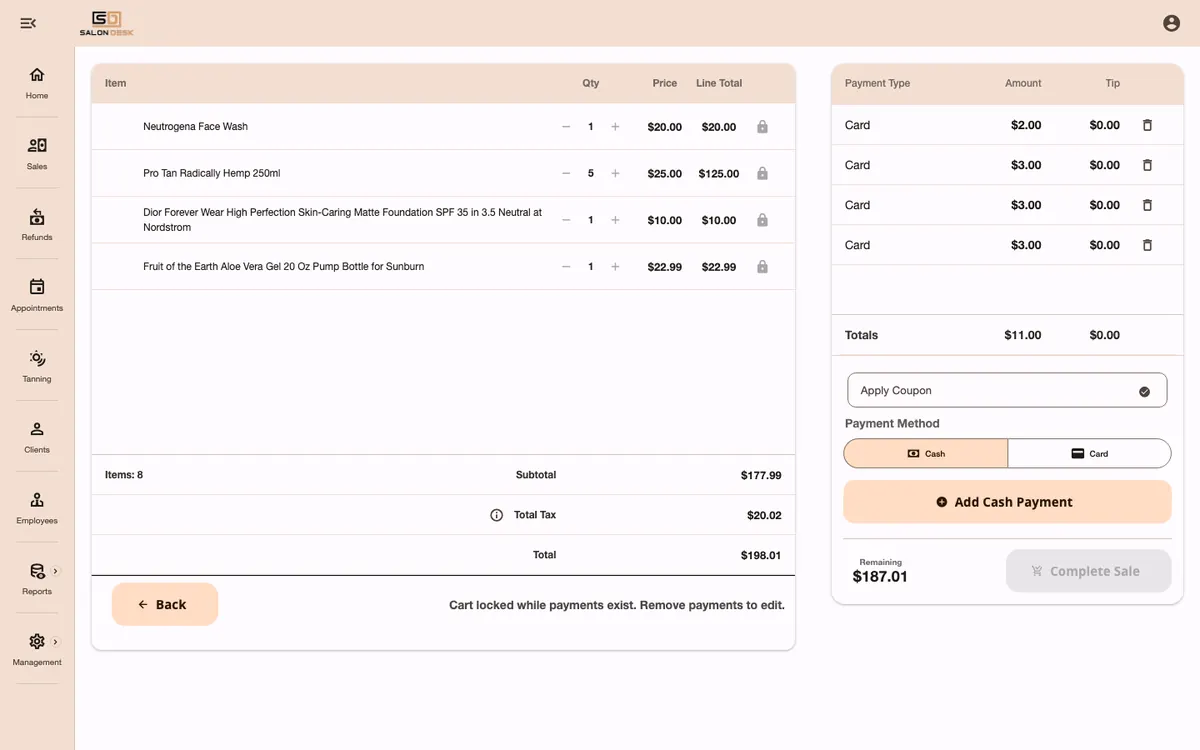Decrease quantity of Pro Tan Radically Hemp

pyautogui.click(x=566, y=173)
